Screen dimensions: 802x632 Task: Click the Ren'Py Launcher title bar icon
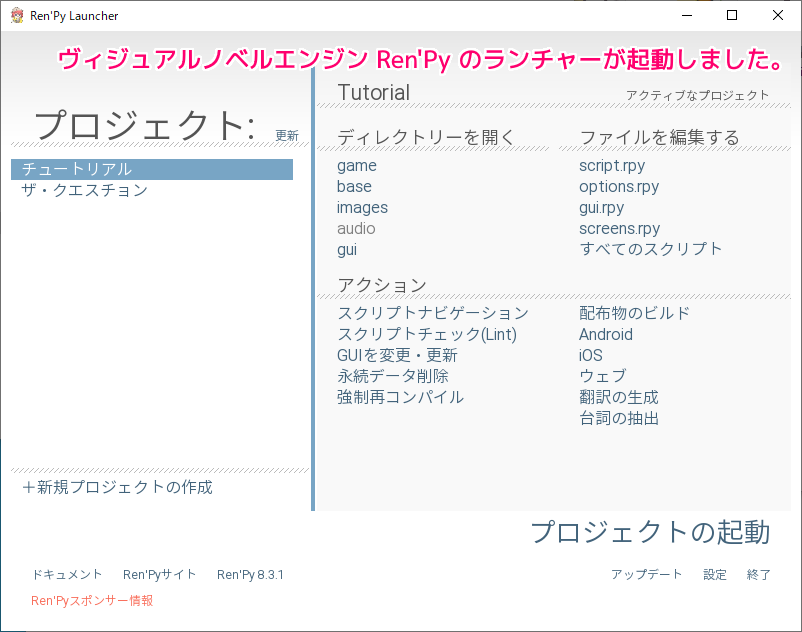click(x=17, y=15)
